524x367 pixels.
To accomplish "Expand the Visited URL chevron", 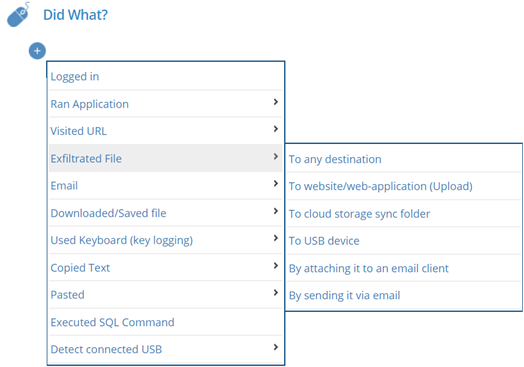I will tap(275, 129).
